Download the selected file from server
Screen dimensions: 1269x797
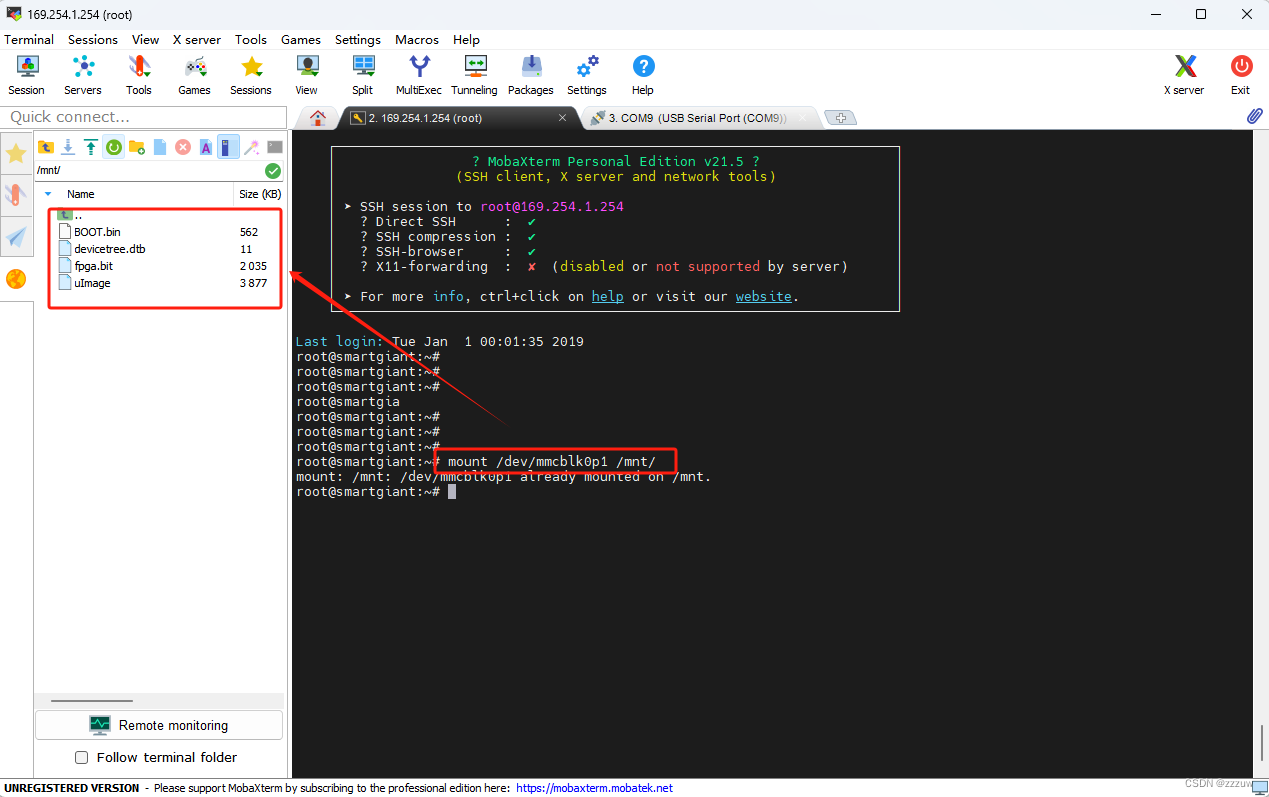tap(68, 146)
